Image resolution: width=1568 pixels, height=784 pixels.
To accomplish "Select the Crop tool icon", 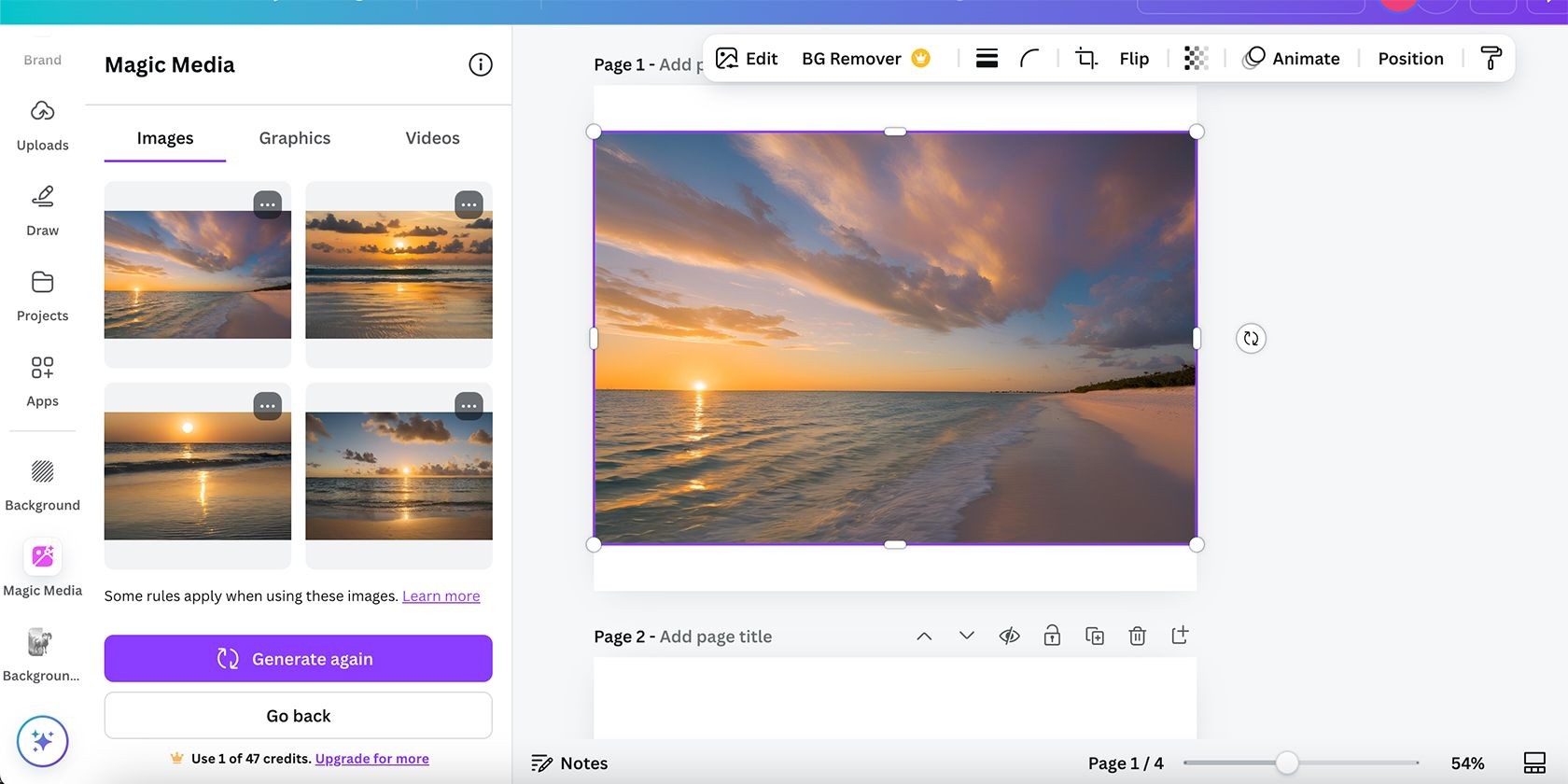I will [x=1086, y=59].
